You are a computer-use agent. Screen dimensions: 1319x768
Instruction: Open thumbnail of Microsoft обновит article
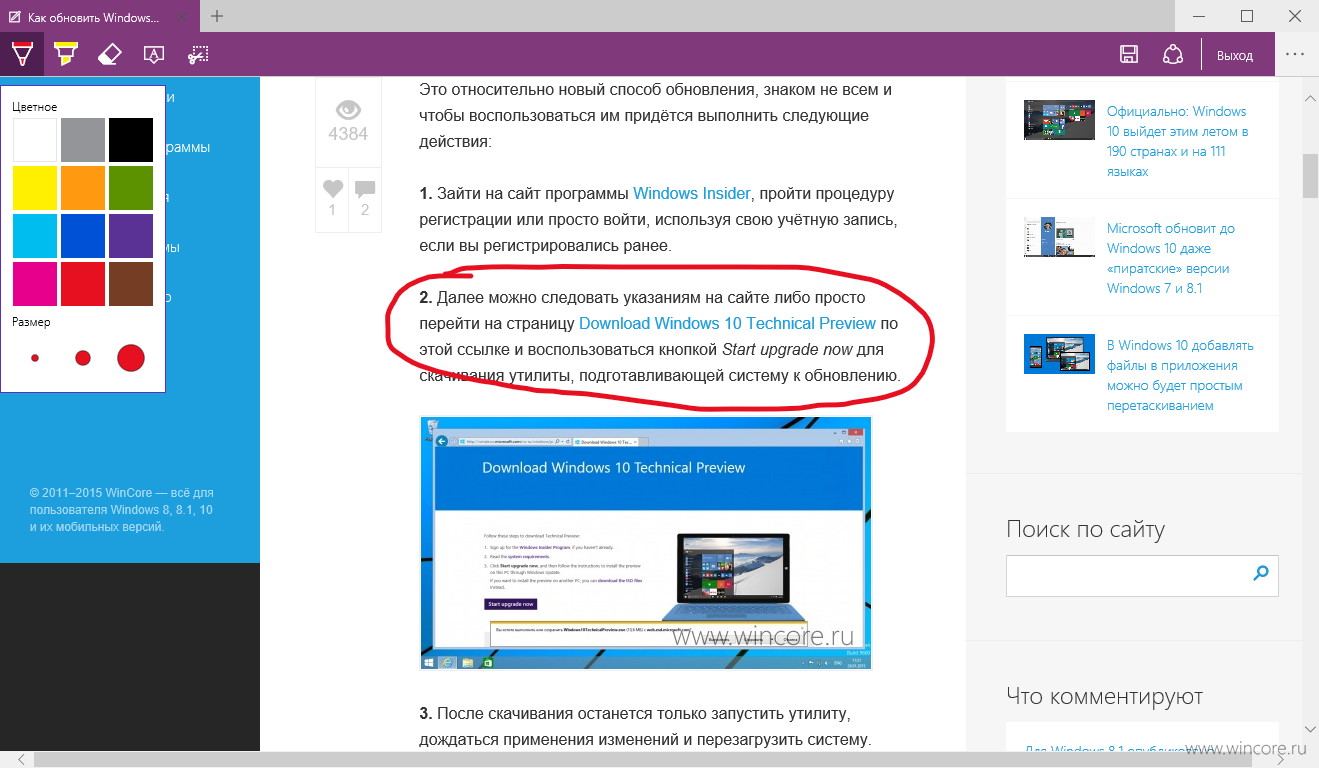click(1059, 236)
